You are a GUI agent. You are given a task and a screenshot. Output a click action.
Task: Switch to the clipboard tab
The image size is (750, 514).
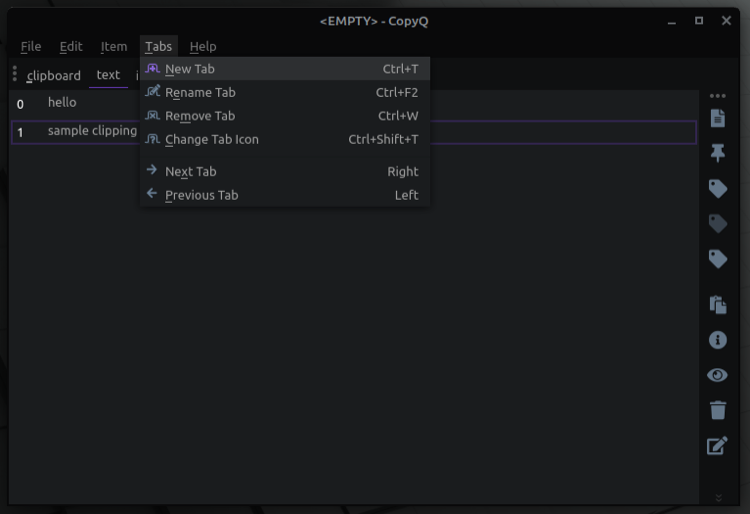tap(54, 76)
